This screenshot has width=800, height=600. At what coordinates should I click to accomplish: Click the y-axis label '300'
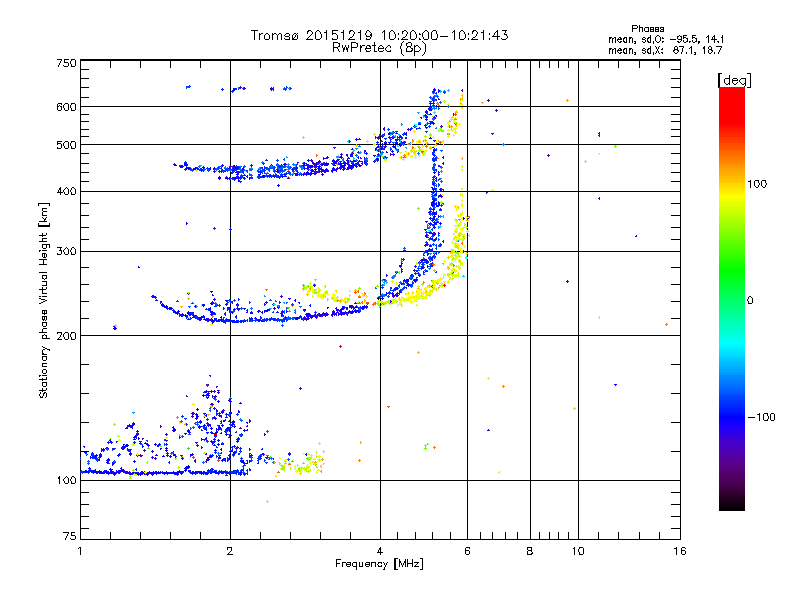[x=66, y=251]
